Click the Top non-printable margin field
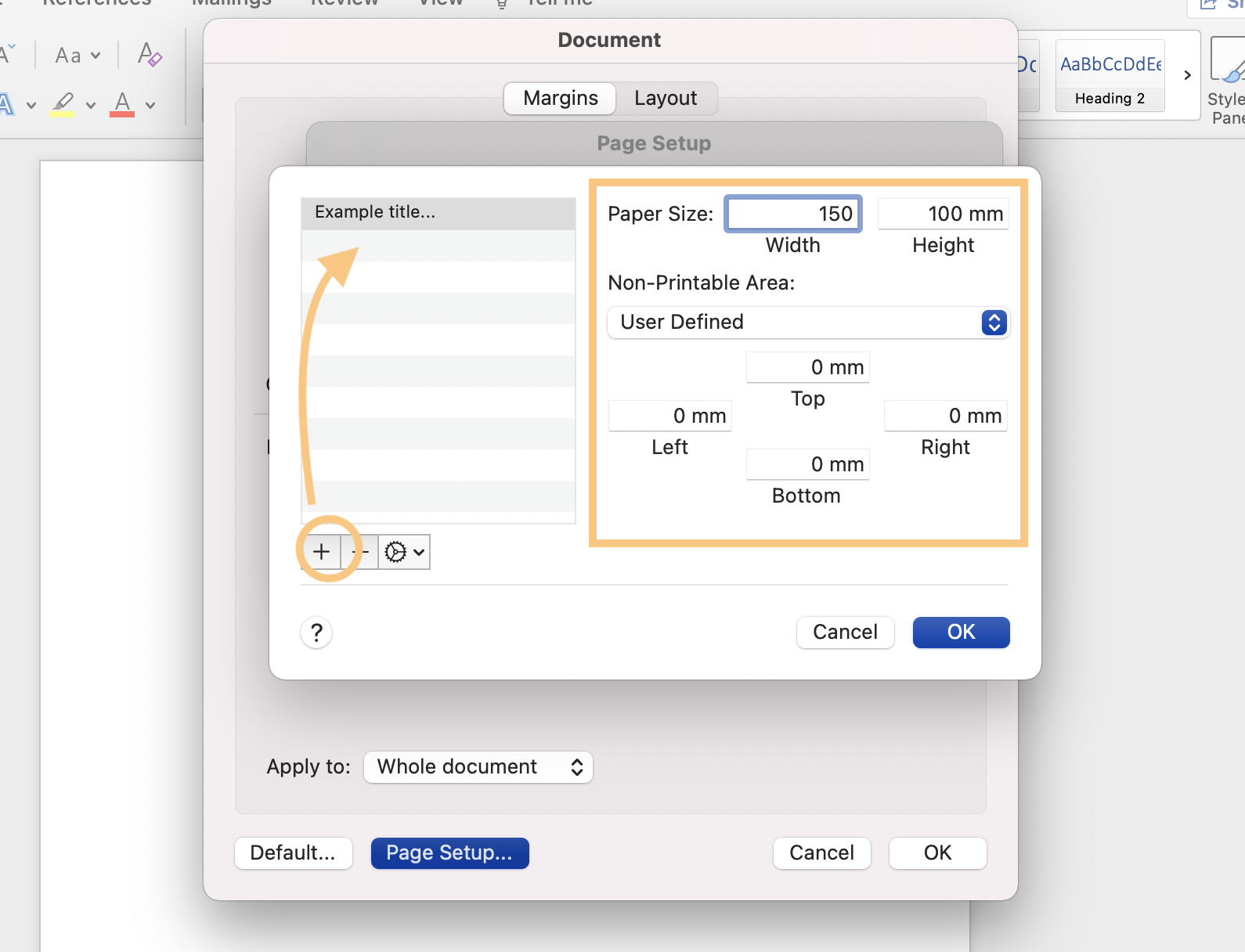Screen dimensions: 1245x952 808,368
